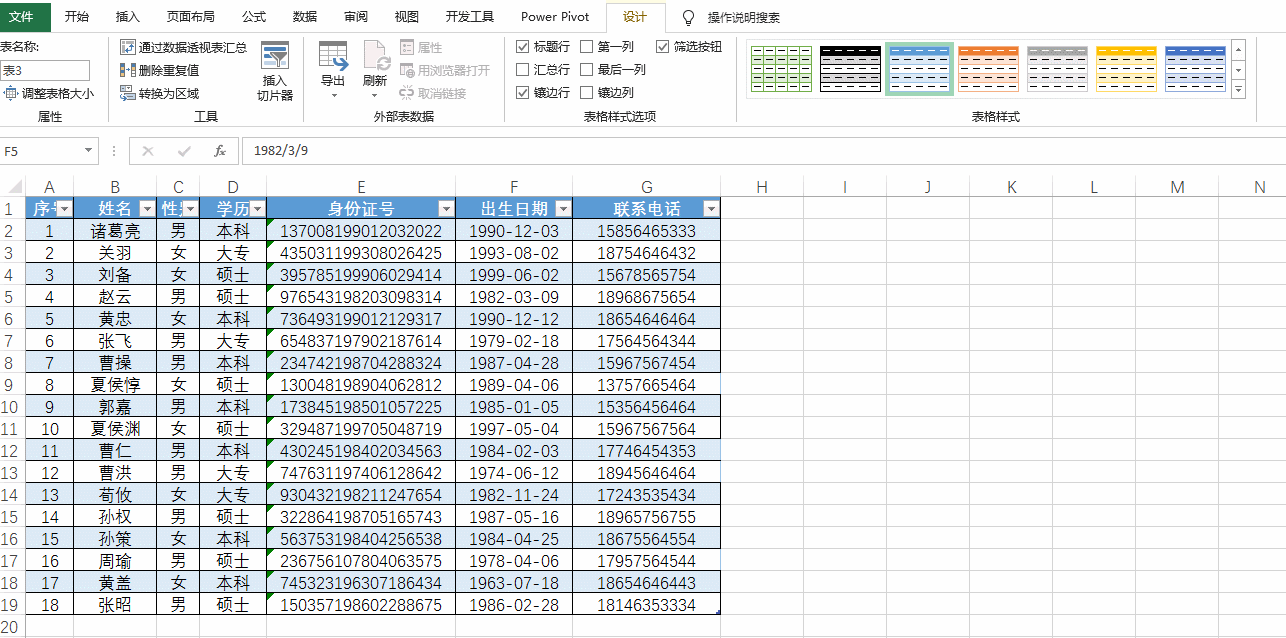Image resolution: width=1286 pixels, height=638 pixels.
Task: Toggle Banded Columns (镶边列) checkbox
Action: click(587, 92)
